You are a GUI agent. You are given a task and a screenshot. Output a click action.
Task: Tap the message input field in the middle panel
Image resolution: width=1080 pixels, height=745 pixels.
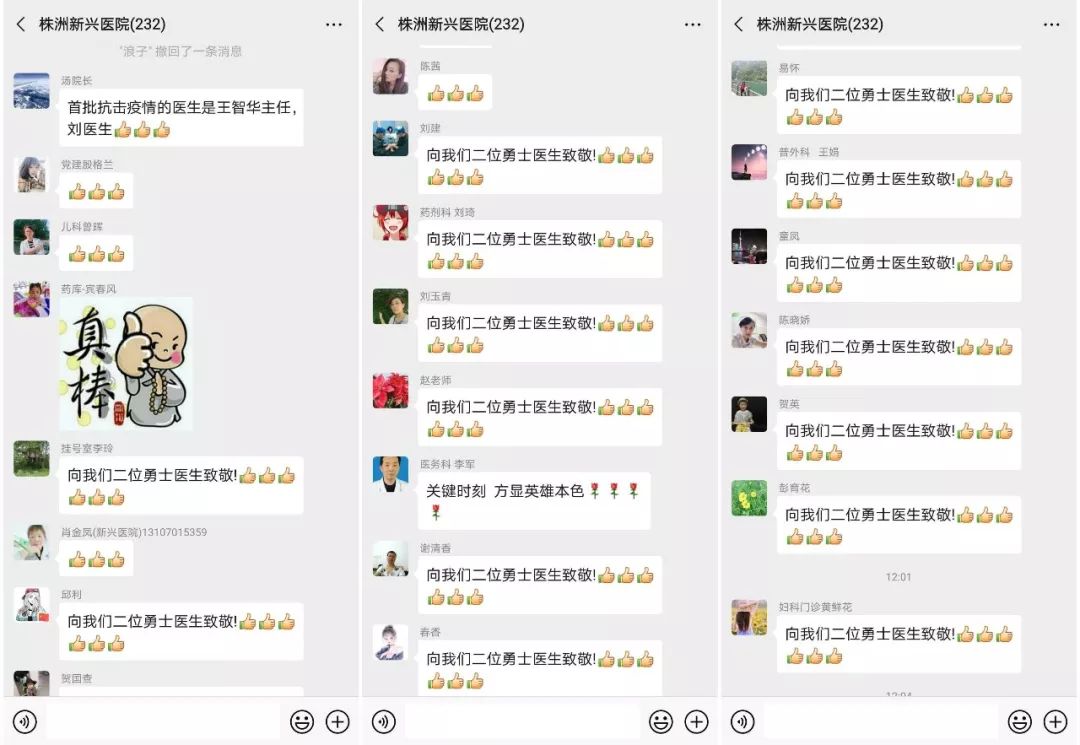tap(523, 722)
